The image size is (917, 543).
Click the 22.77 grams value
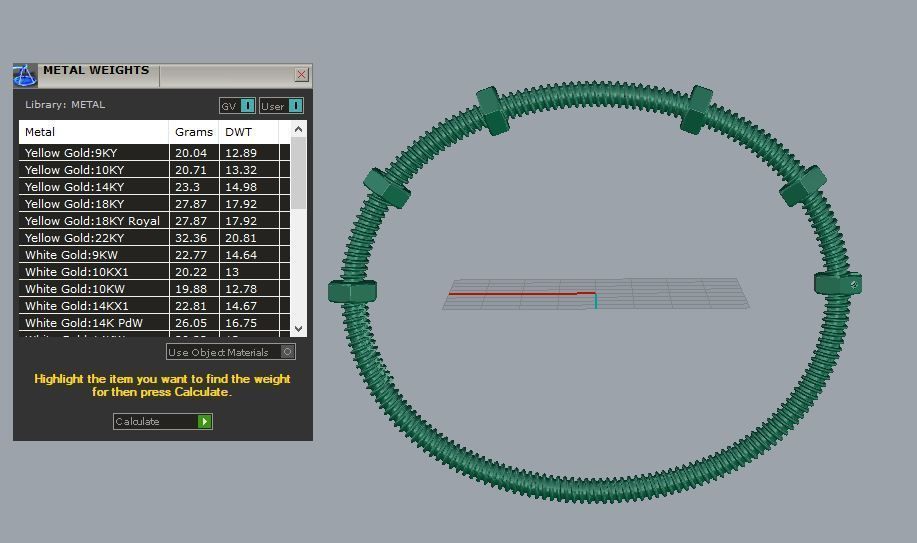pyautogui.click(x=191, y=255)
